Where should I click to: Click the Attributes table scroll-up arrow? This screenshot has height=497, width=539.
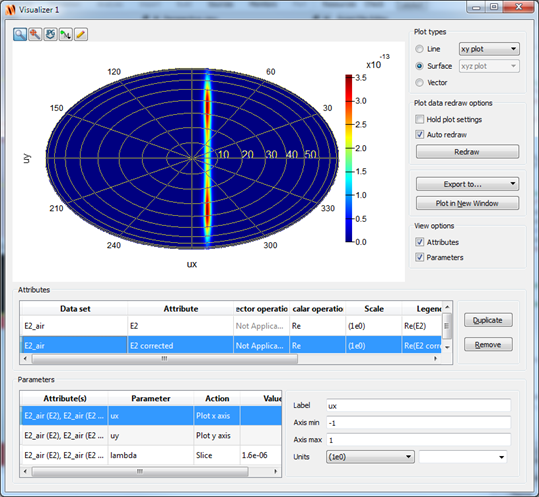447,307
